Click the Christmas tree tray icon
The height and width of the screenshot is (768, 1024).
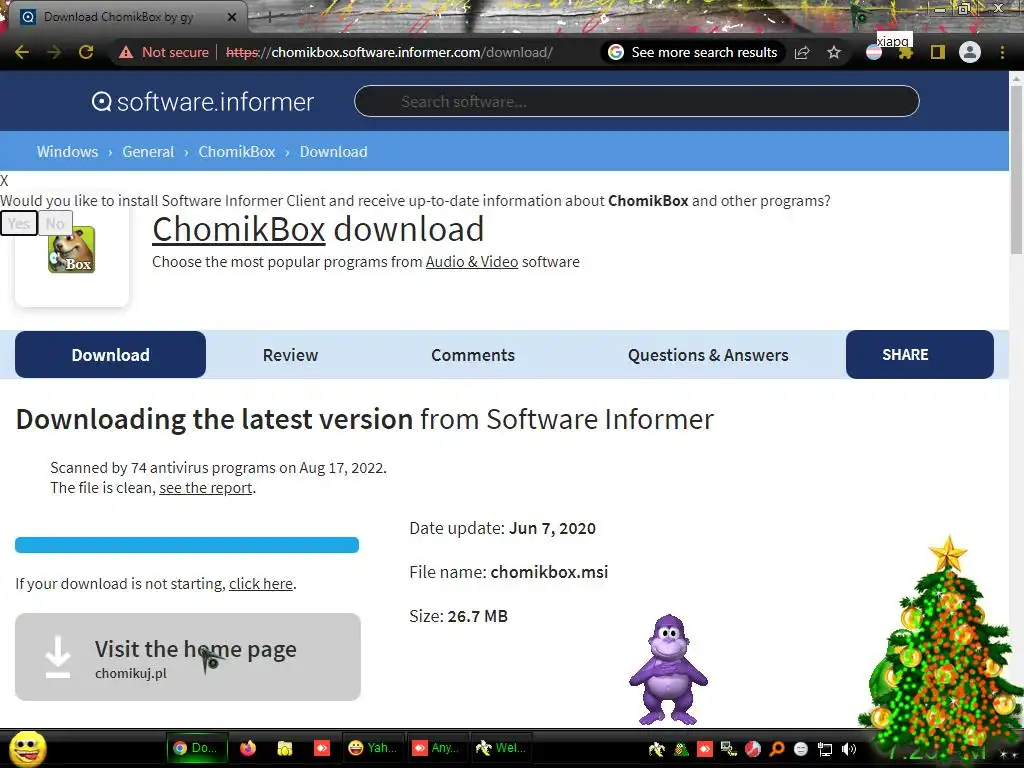pos(681,749)
